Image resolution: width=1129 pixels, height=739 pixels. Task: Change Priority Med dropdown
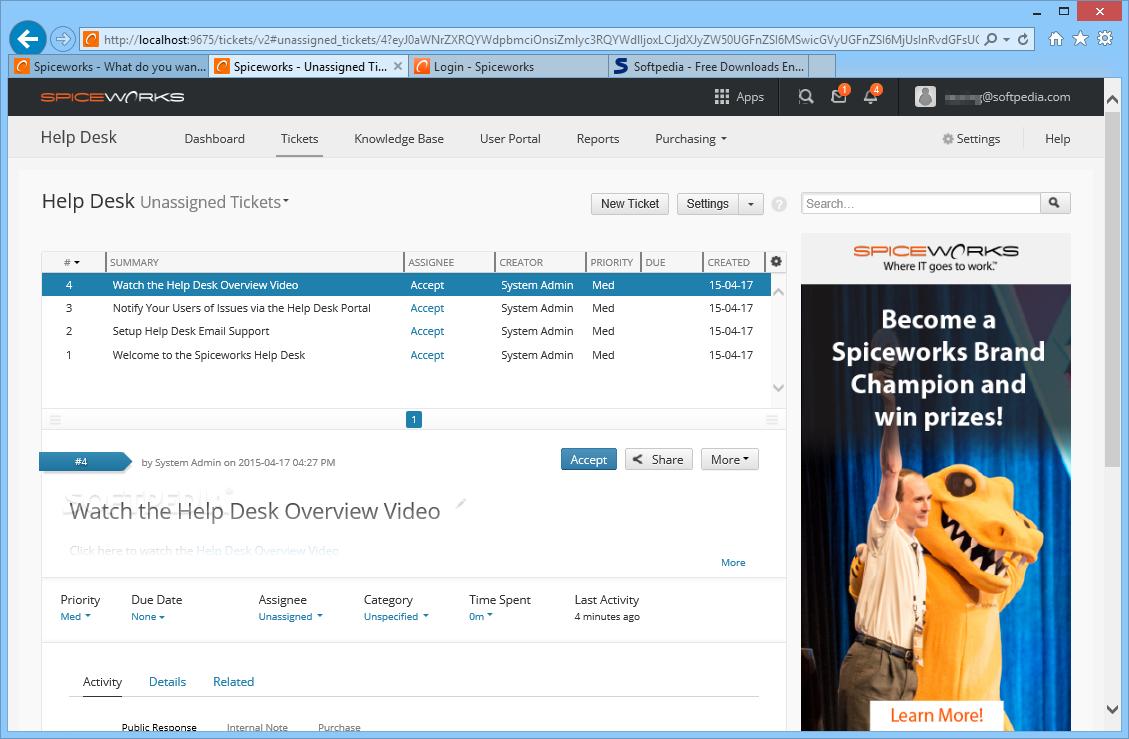tap(76, 617)
